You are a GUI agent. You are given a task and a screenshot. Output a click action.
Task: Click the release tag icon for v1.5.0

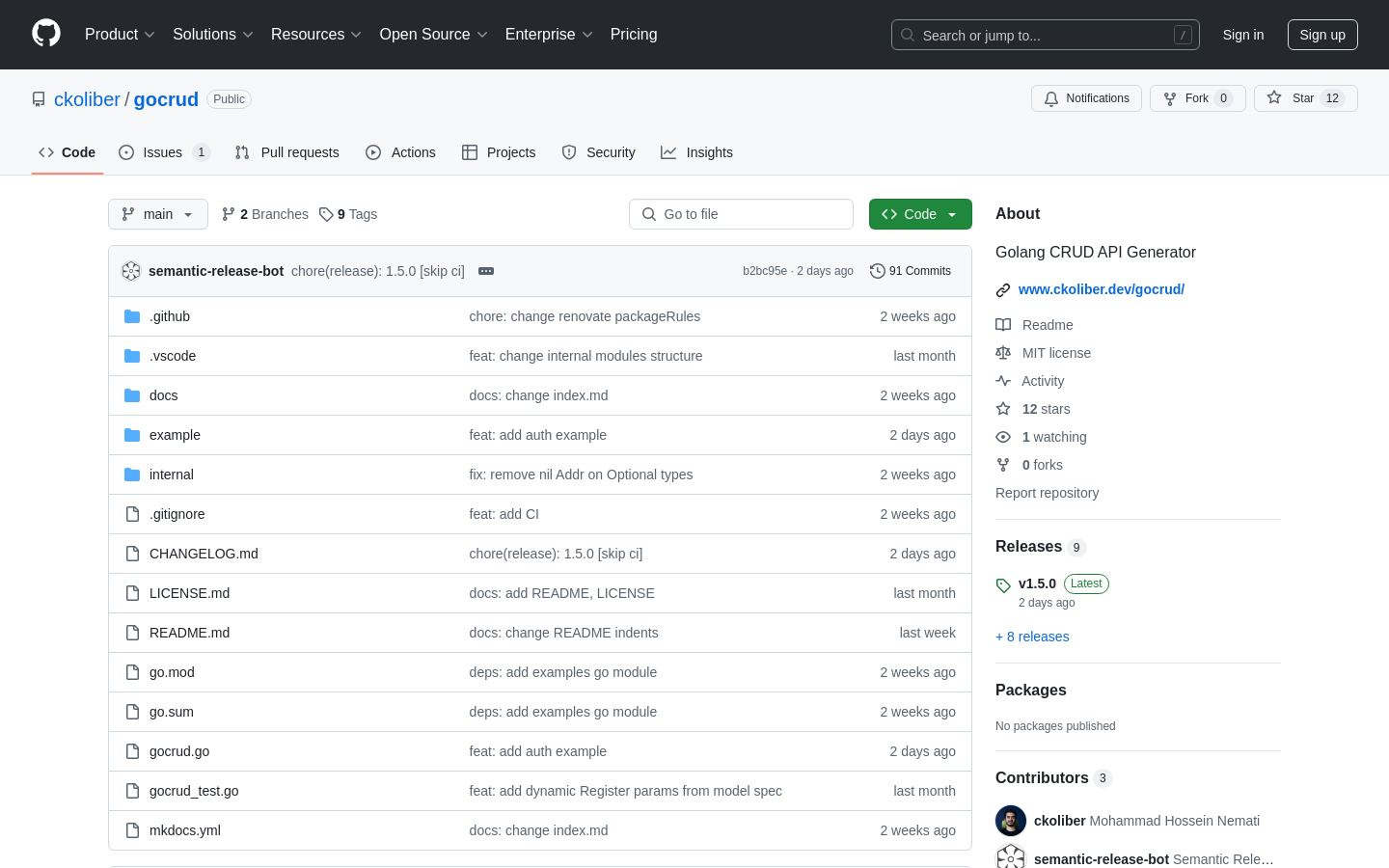pyautogui.click(x=1003, y=585)
